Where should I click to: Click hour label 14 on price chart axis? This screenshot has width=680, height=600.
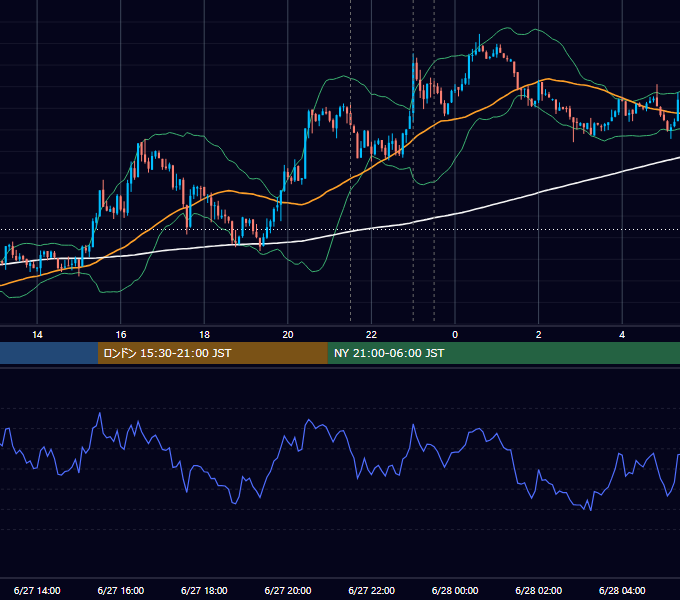(37, 335)
